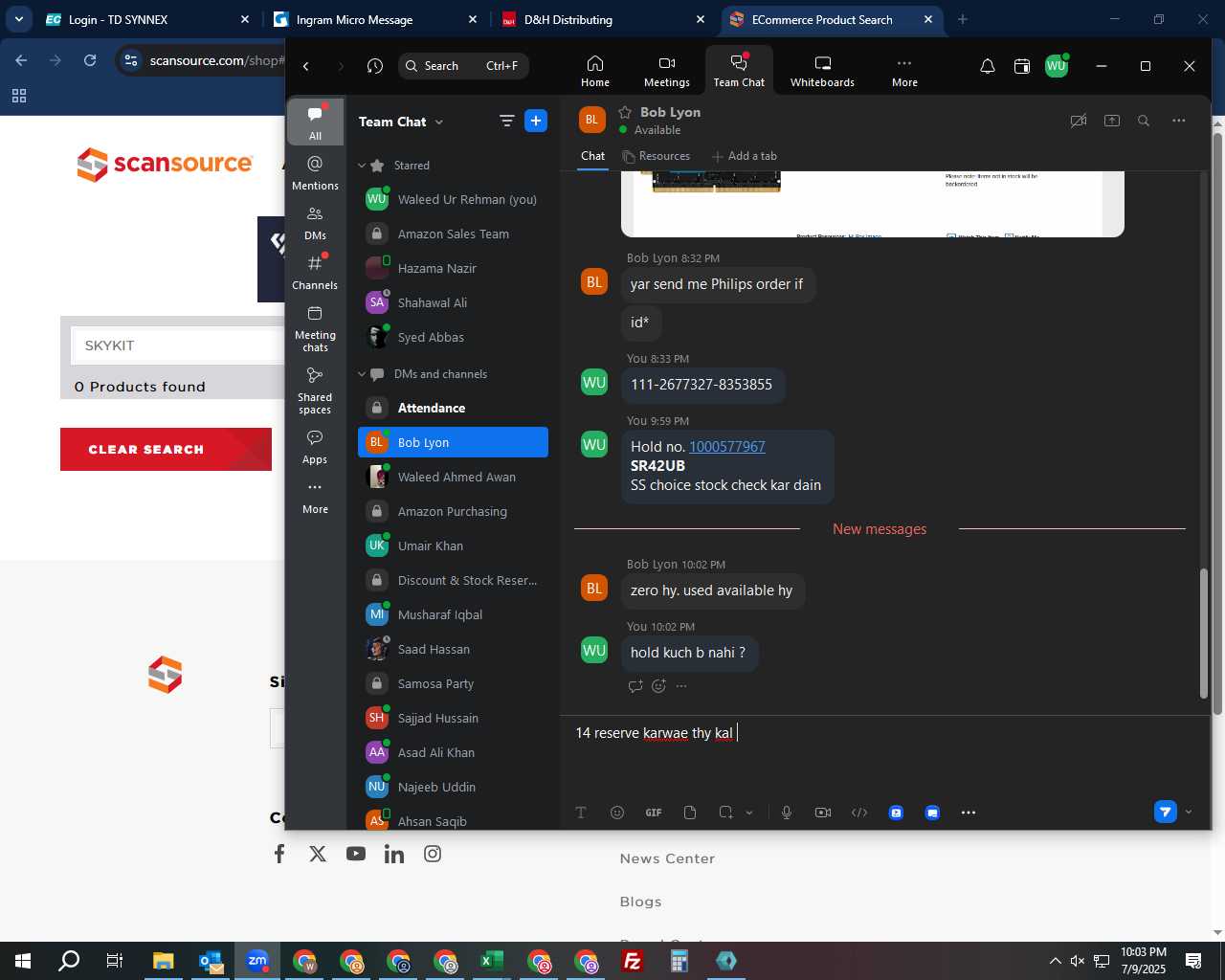Open send options dropdown arrow
Viewport: 1225px width, 980px height.
pos(1189,812)
